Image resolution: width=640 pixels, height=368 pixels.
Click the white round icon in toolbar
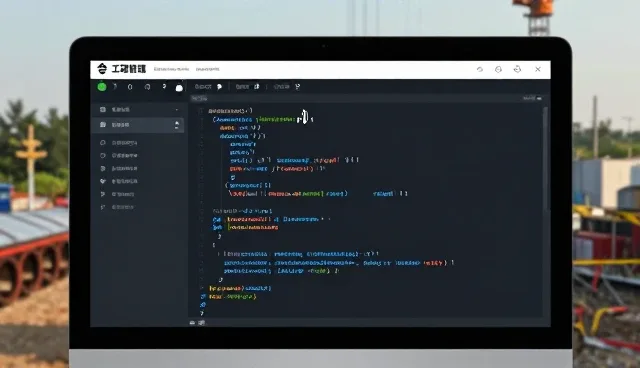pyautogui.click(x=179, y=87)
